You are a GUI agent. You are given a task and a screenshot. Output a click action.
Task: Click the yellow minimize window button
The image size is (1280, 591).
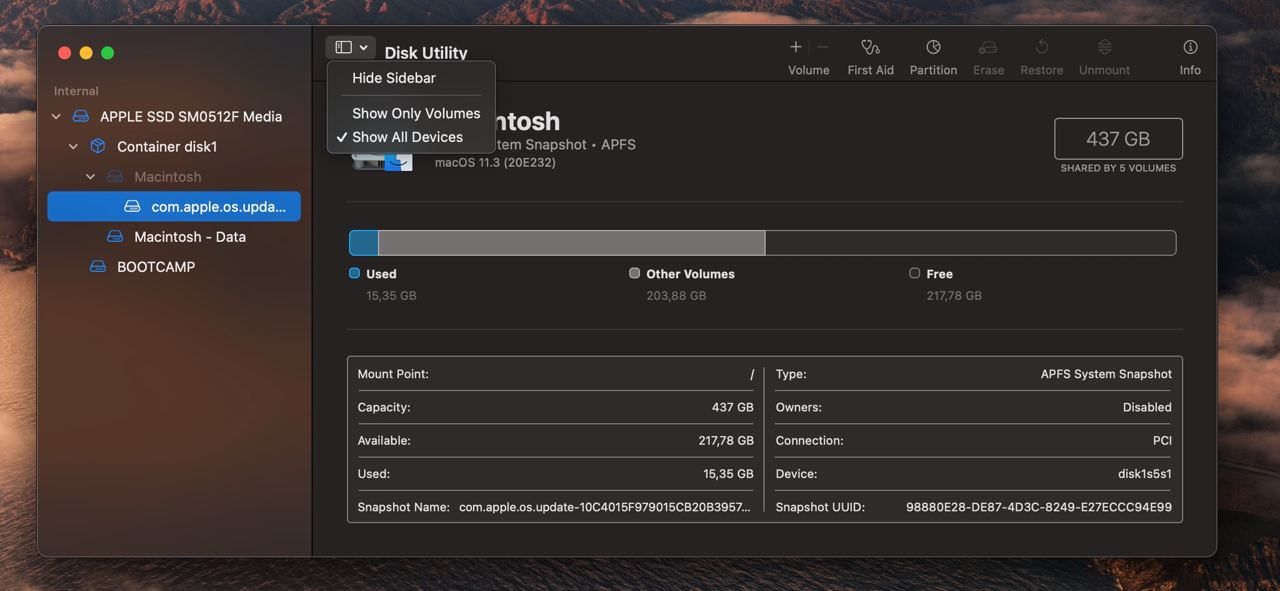[x=86, y=53]
